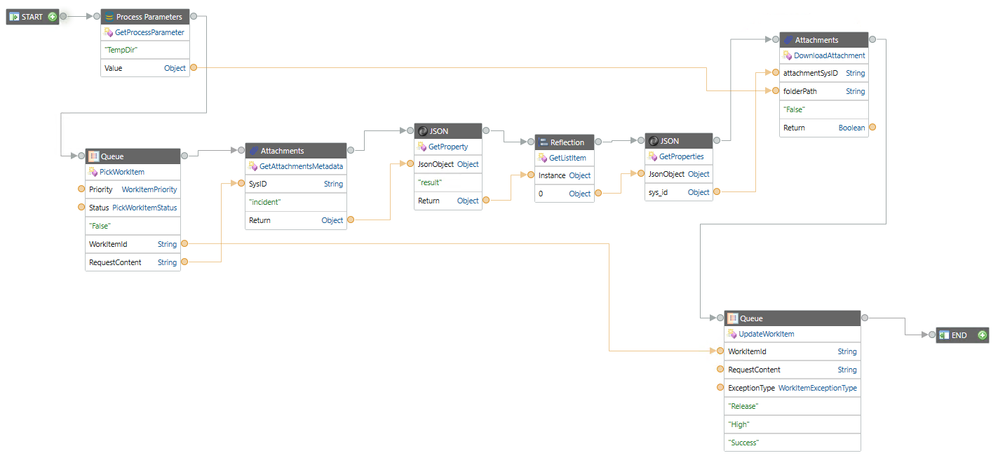Viewport: 998px width, 472px height.
Task: Select the "False" value in DownloadAttachment
Action: coord(794,109)
